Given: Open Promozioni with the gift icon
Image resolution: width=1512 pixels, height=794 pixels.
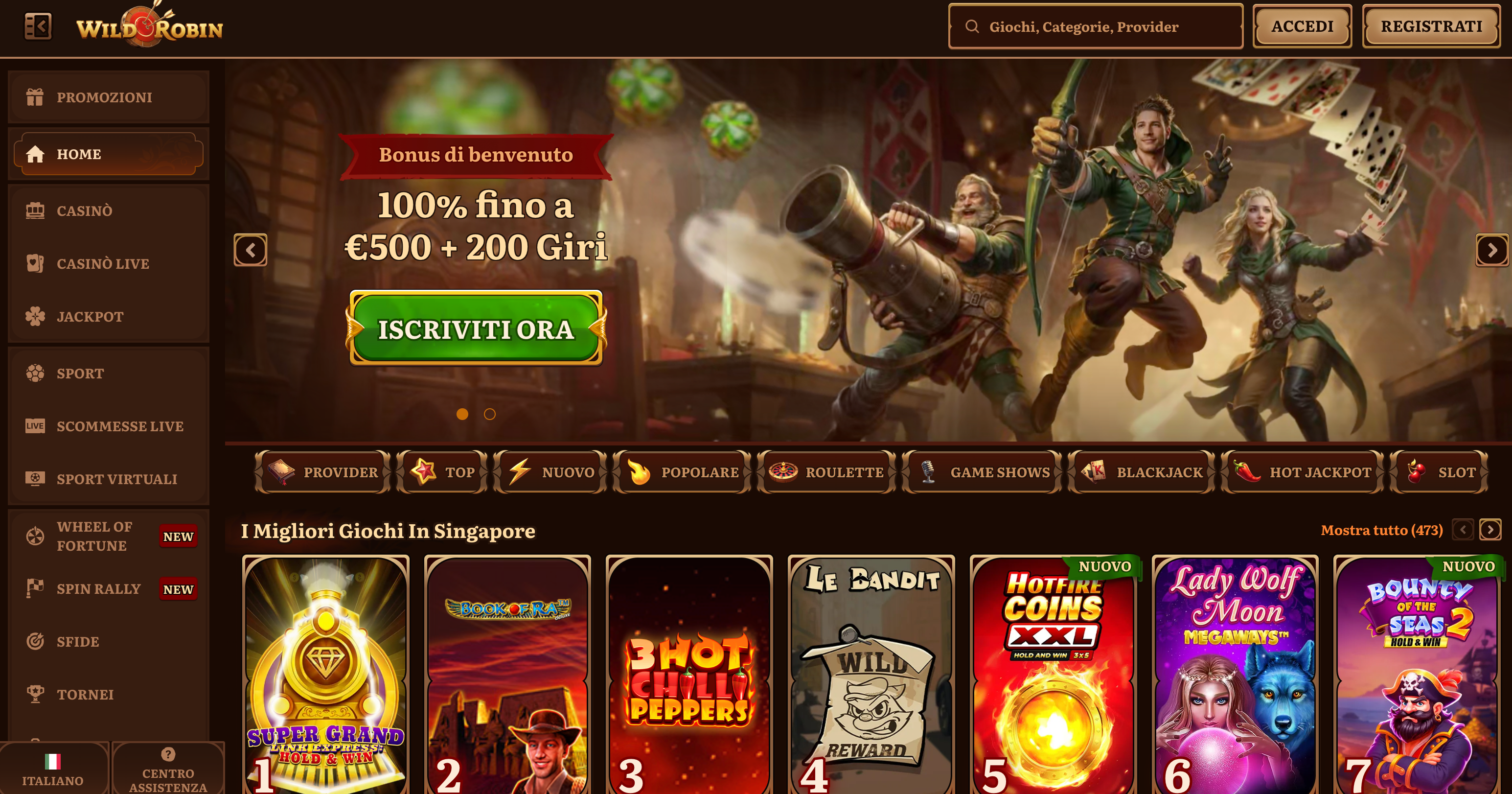Looking at the screenshot, I should tap(109, 97).
